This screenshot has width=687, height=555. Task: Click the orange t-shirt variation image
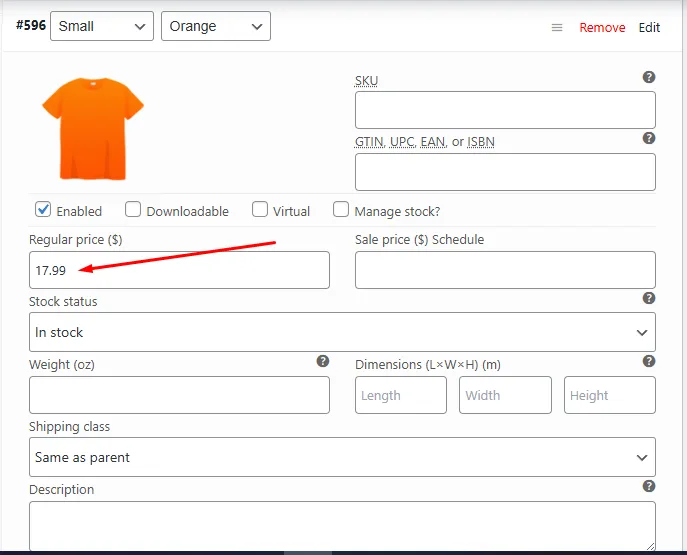pos(92,129)
